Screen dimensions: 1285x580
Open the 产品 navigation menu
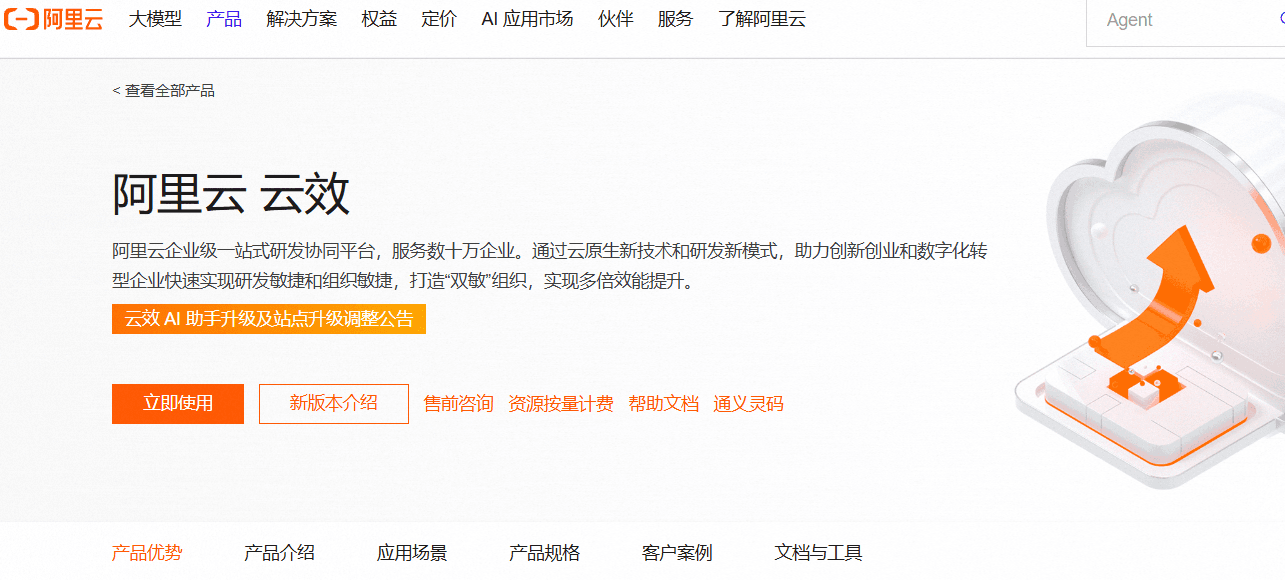224,19
